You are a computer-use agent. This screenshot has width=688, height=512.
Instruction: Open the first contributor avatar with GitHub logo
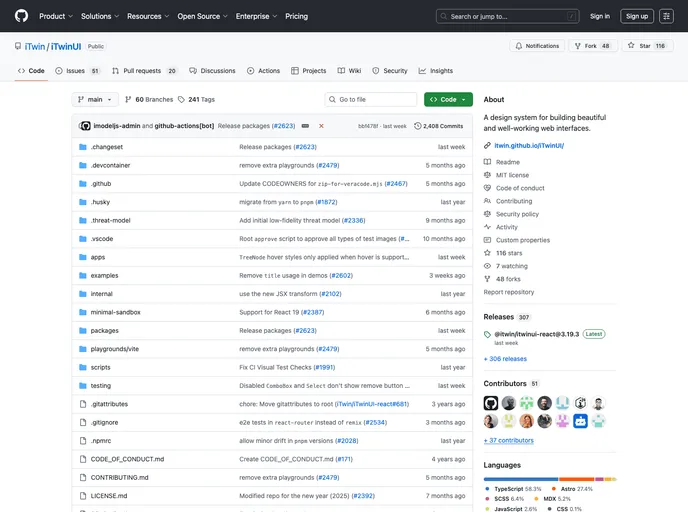[491, 403]
